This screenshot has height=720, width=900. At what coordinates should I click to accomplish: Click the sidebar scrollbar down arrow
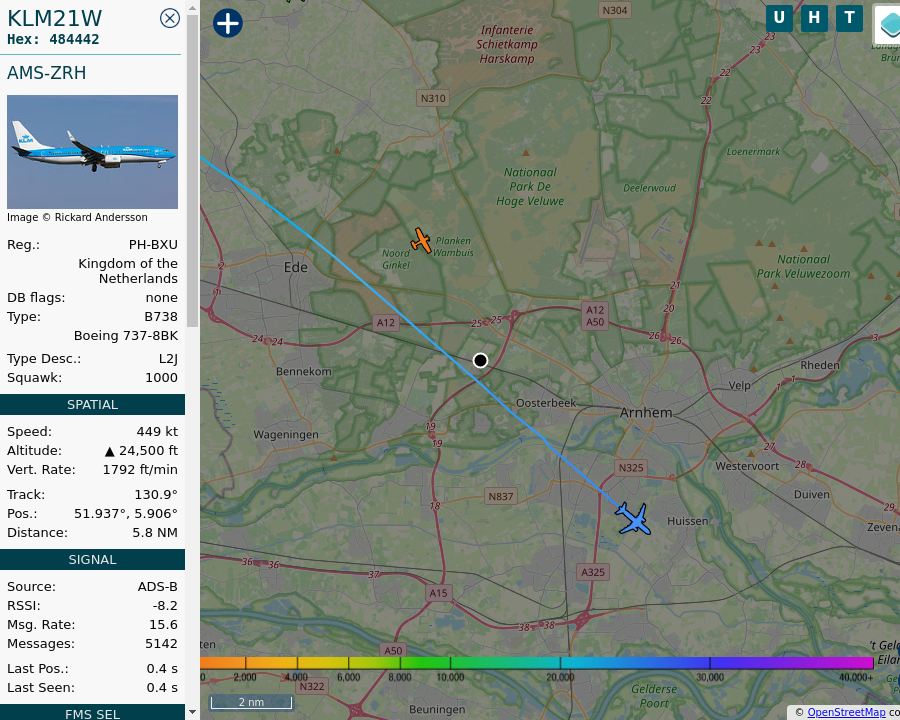click(x=192, y=712)
